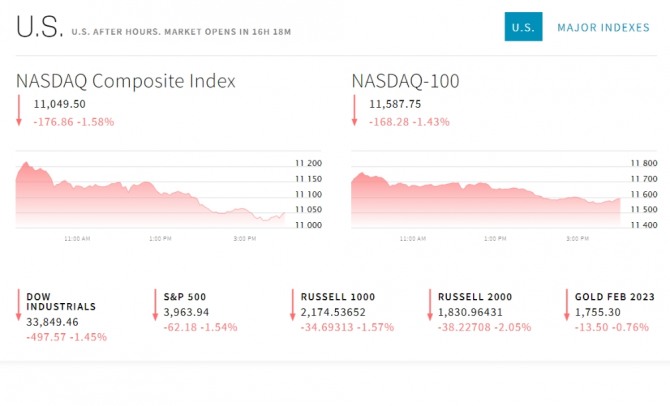
Task: Open the Gold Feb 2023 quote
Action: coord(614,296)
